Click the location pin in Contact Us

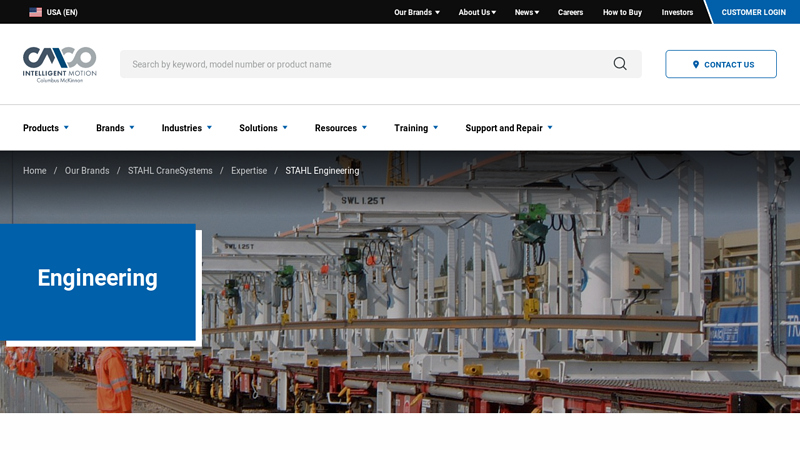(695, 64)
